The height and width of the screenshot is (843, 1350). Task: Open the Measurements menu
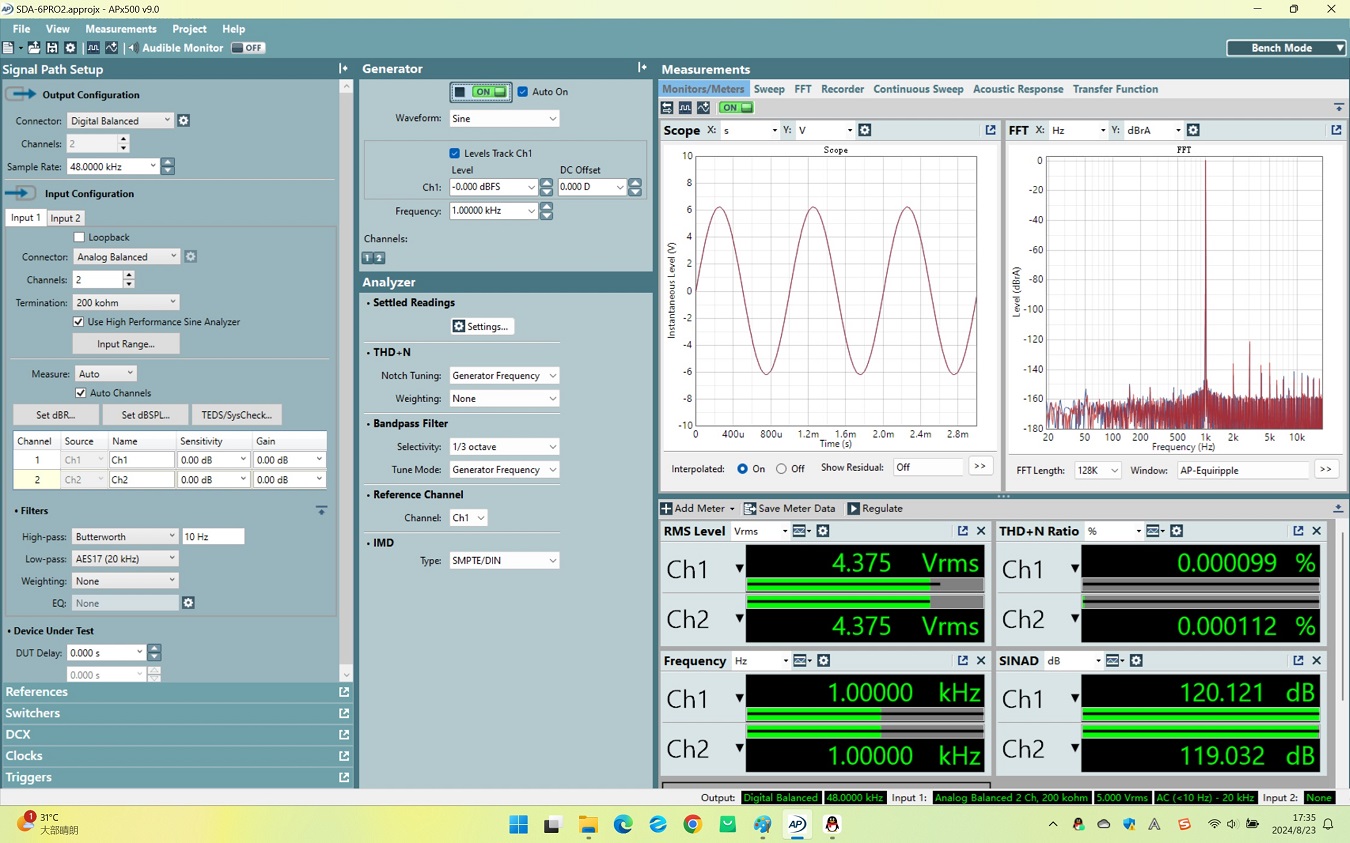[x=120, y=29]
